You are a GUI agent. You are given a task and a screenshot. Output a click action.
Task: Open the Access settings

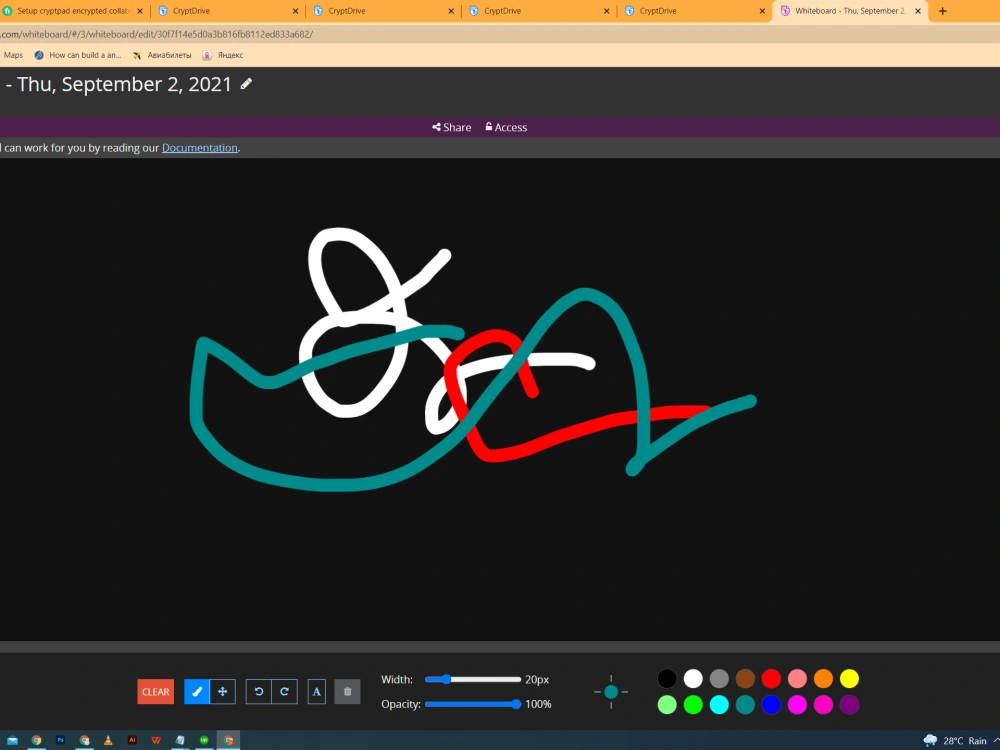pyautogui.click(x=506, y=127)
